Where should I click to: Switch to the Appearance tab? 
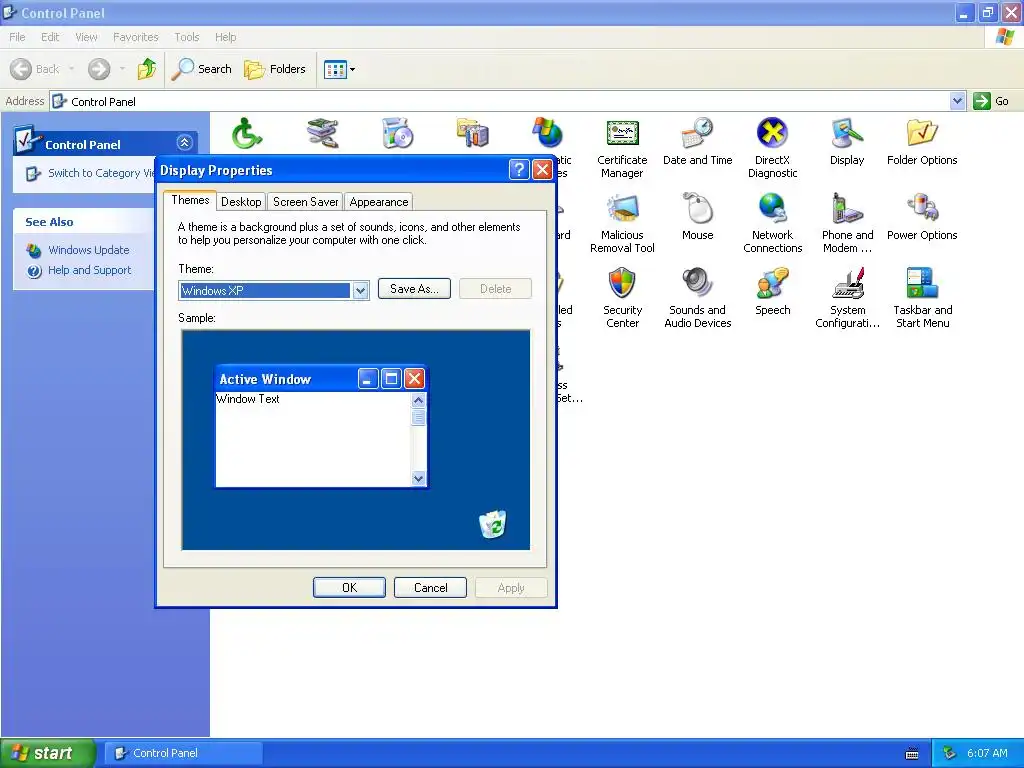[379, 202]
